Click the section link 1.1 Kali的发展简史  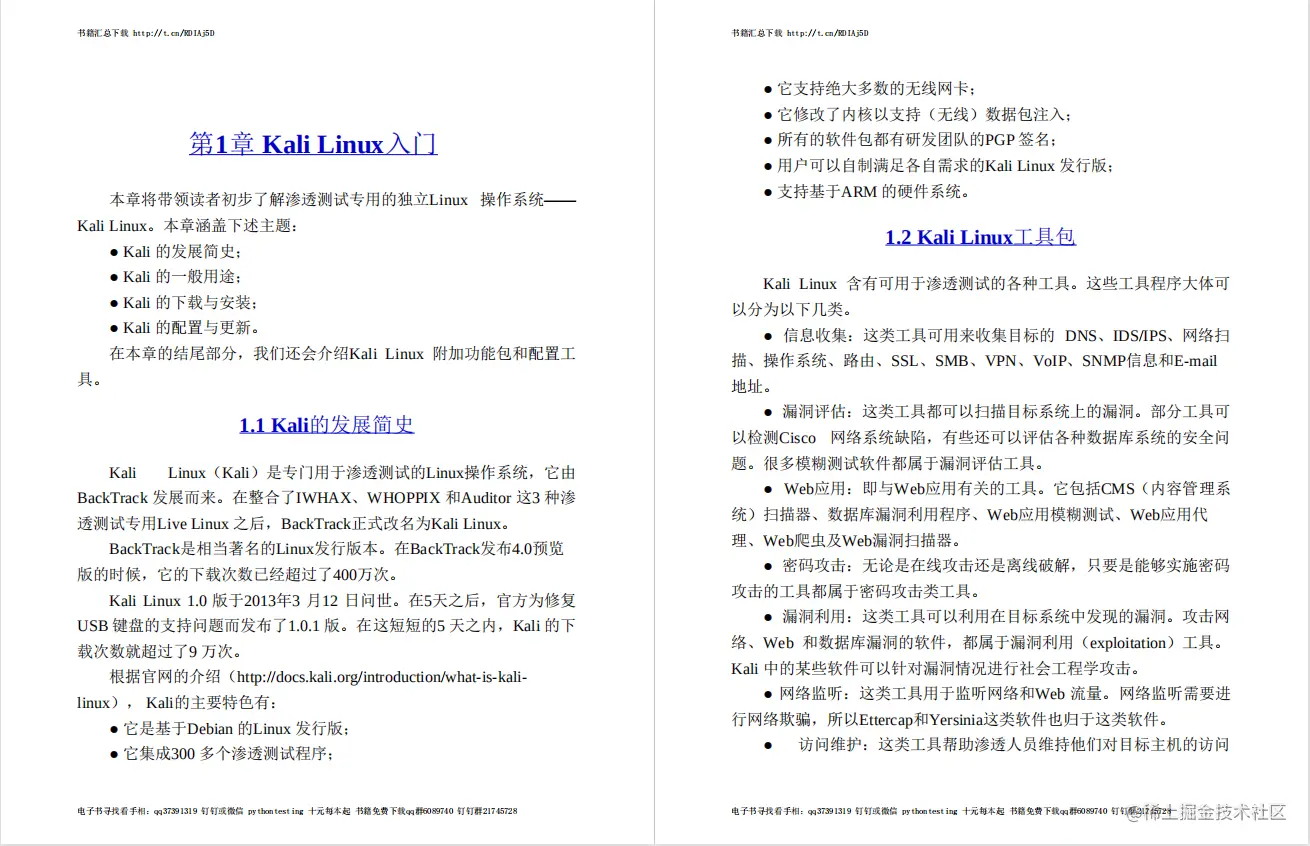[x=326, y=424]
